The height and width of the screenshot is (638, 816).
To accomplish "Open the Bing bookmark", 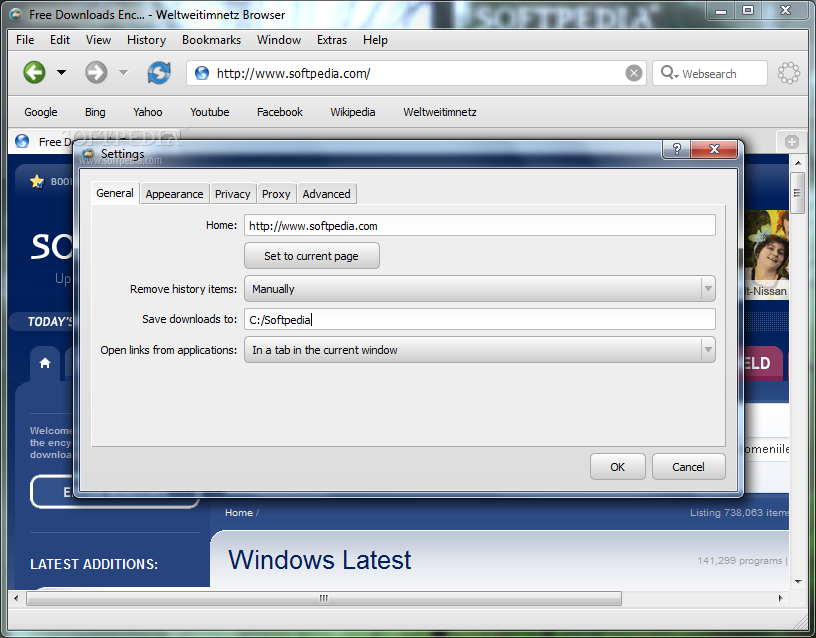I will click(95, 112).
